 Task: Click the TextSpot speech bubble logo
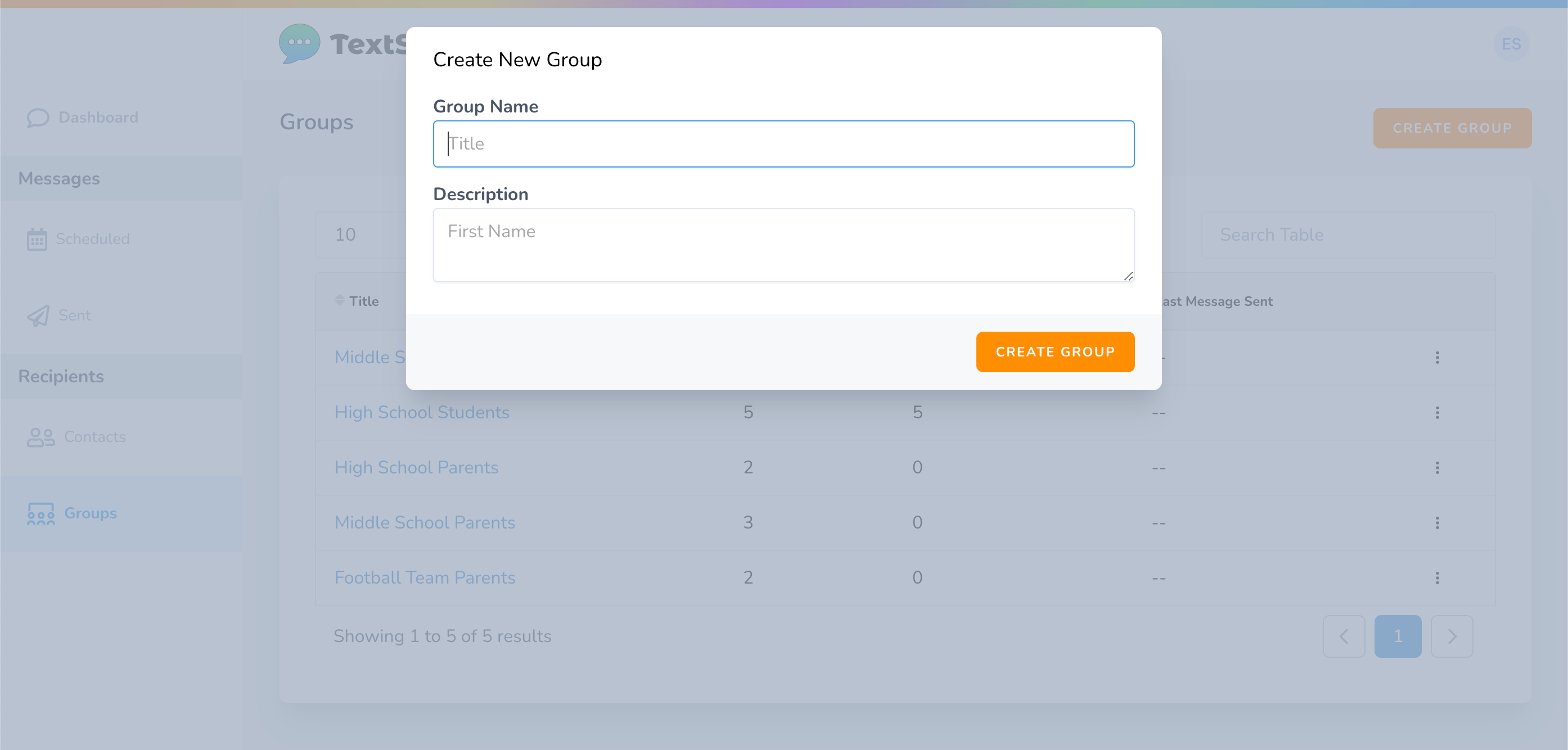(x=298, y=43)
